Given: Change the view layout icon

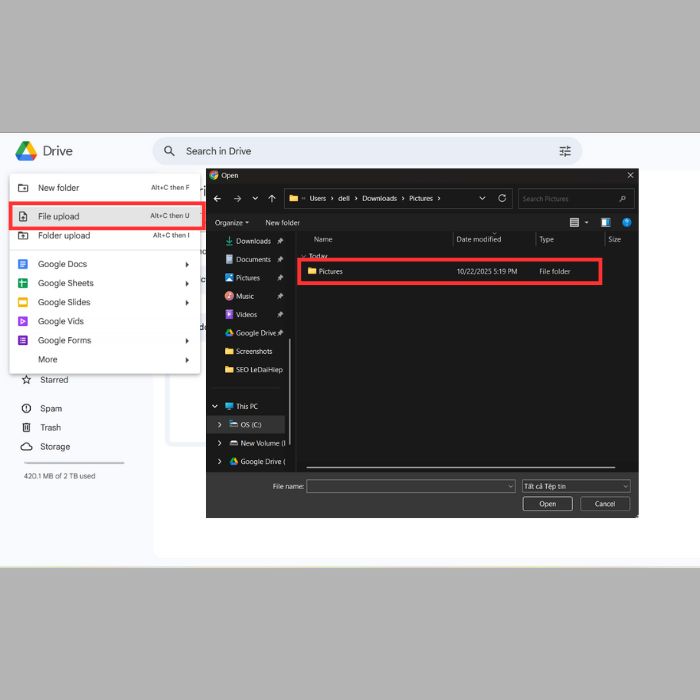Looking at the screenshot, I should click(574, 222).
